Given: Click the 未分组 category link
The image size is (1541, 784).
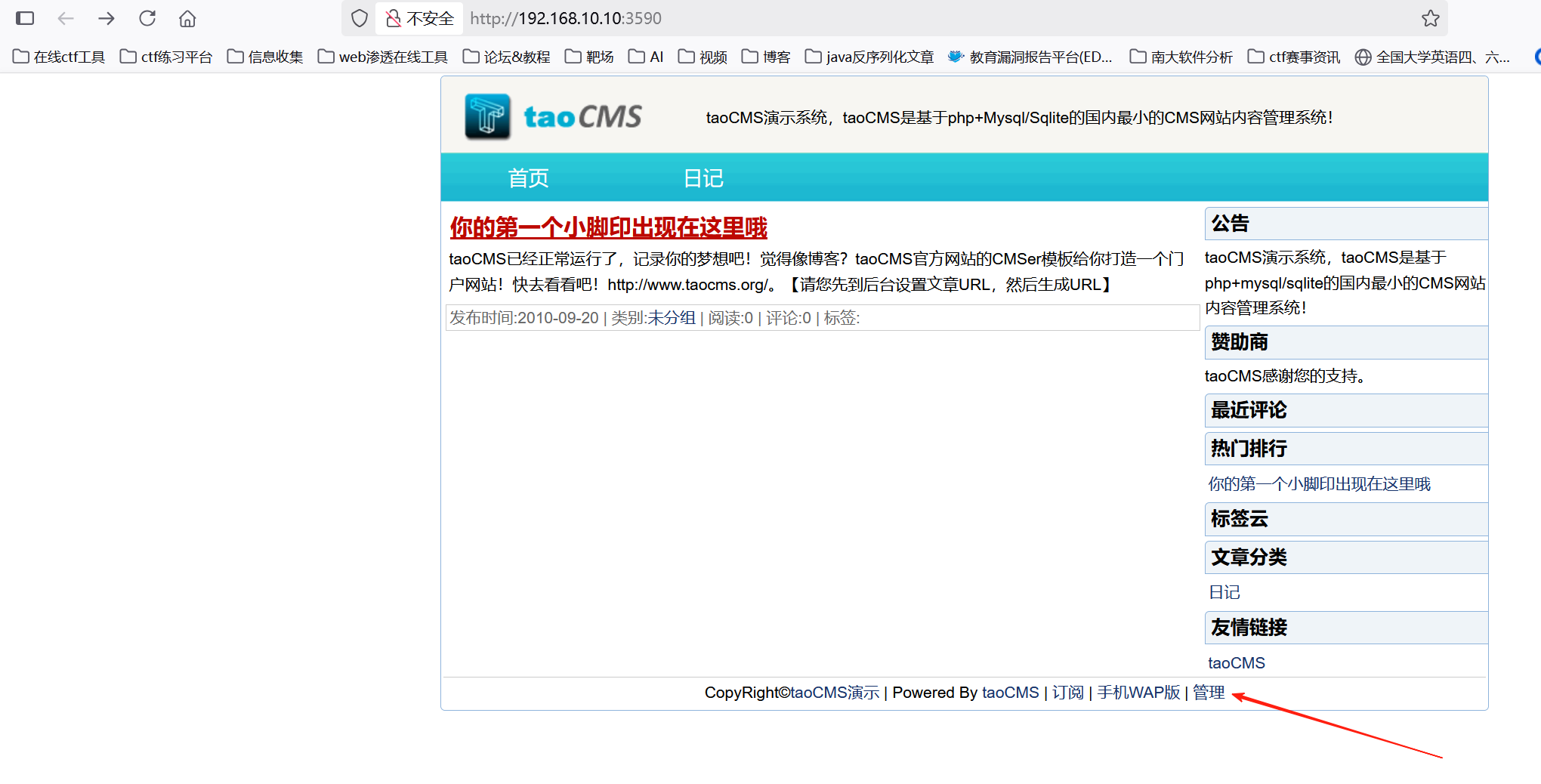Looking at the screenshot, I should (x=672, y=318).
